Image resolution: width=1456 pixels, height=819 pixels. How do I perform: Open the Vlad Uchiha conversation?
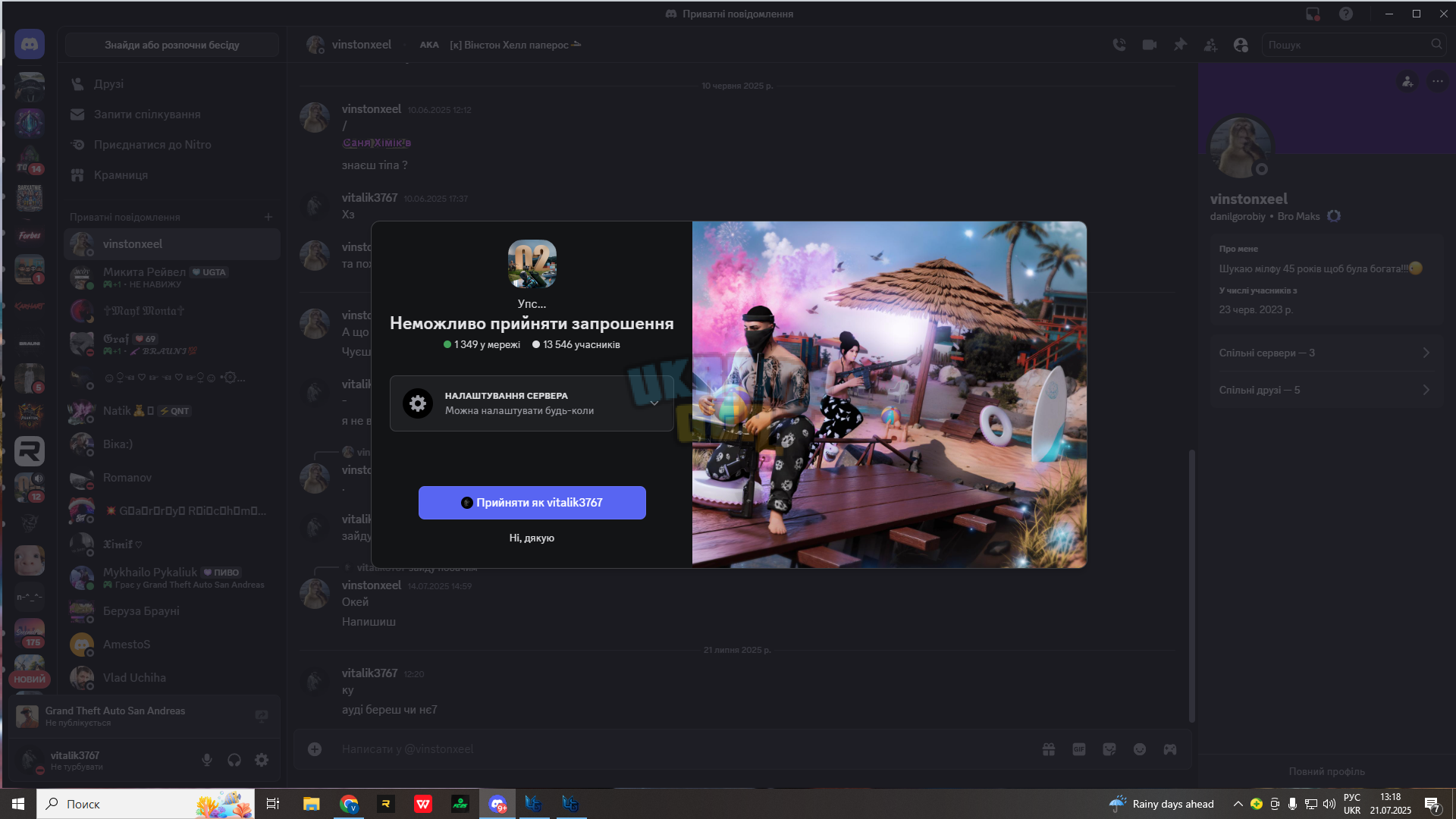172,678
